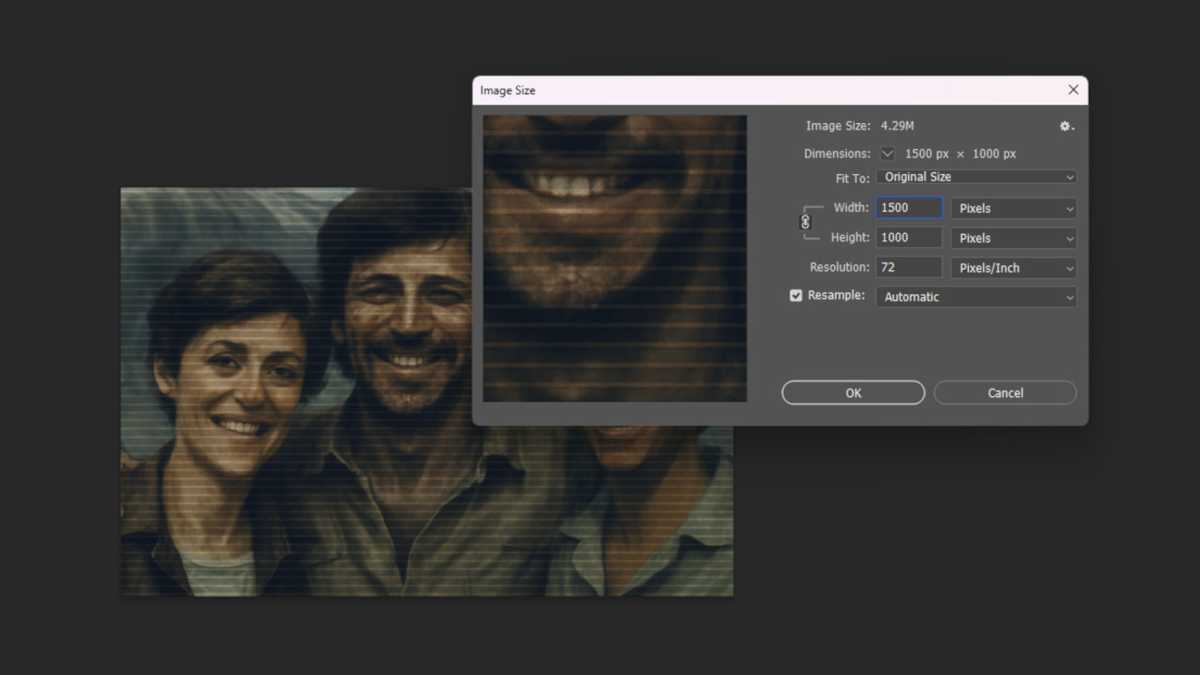Open the Image Size options gear menu
The image size is (1200, 675).
point(1066,126)
